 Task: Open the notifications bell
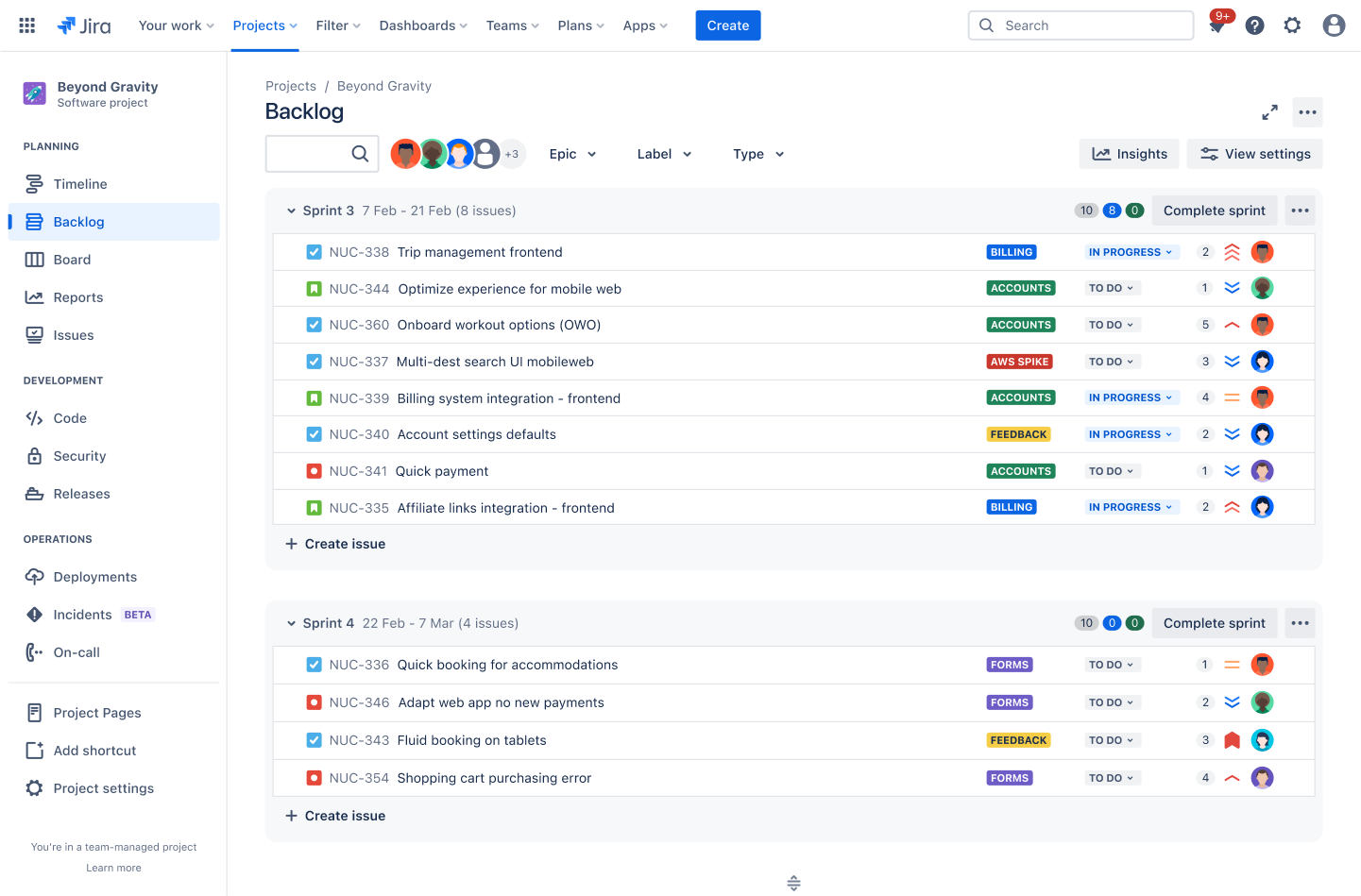1216,25
